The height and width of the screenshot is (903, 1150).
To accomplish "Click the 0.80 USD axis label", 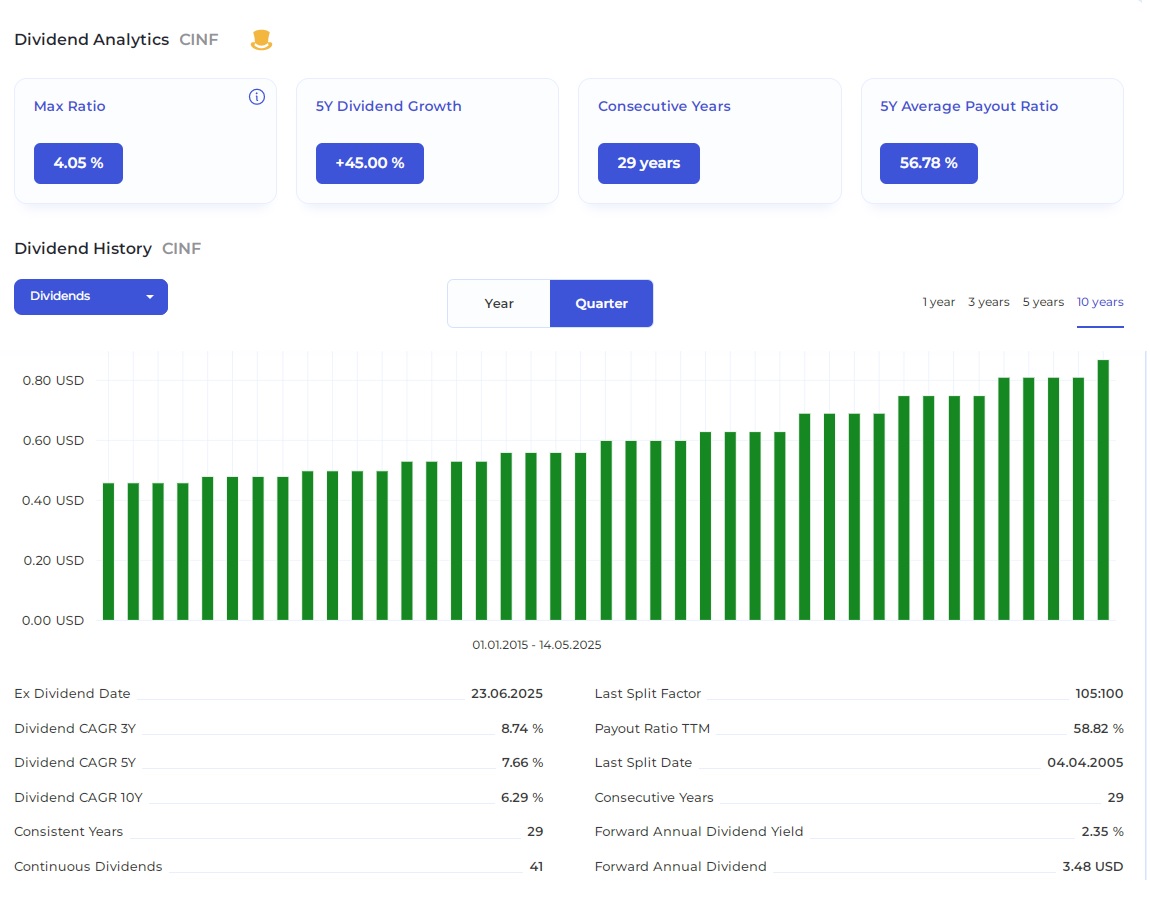I will click(x=53, y=381).
